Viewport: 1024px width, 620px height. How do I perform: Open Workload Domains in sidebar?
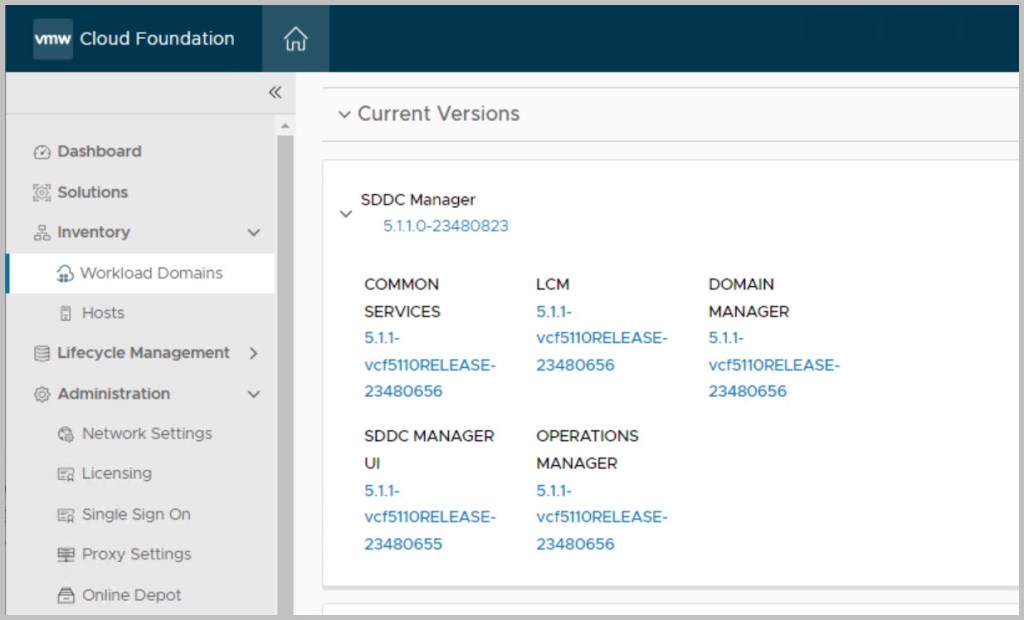click(x=151, y=273)
